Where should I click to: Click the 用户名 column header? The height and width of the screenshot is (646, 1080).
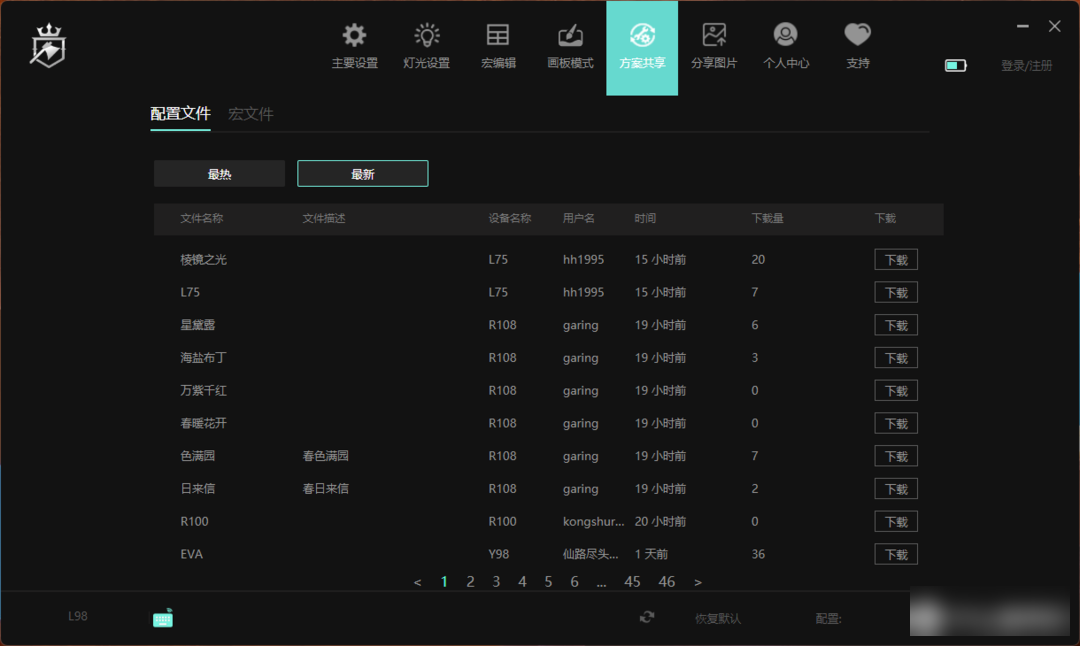tap(579, 218)
